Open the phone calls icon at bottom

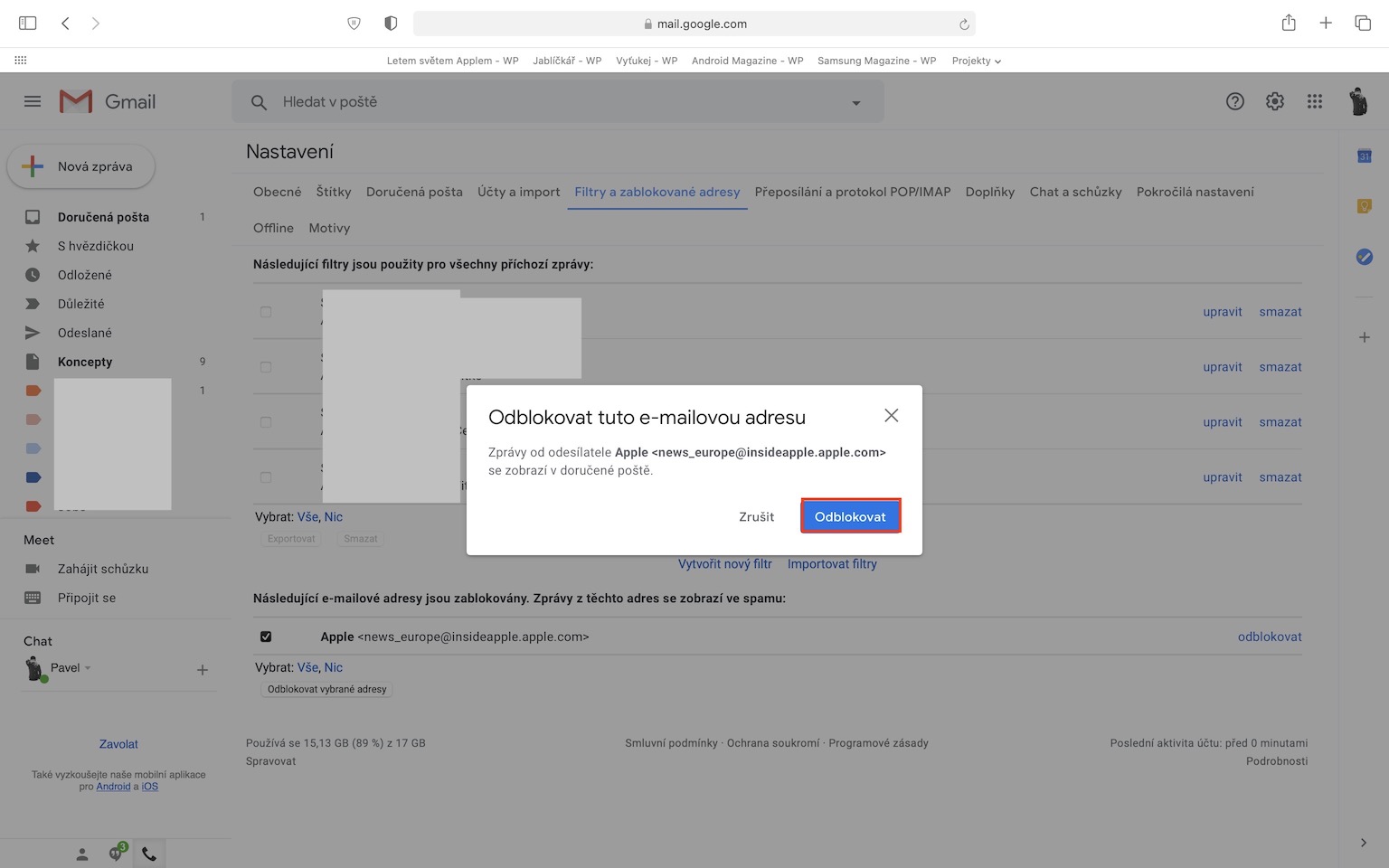[x=149, y=854]
